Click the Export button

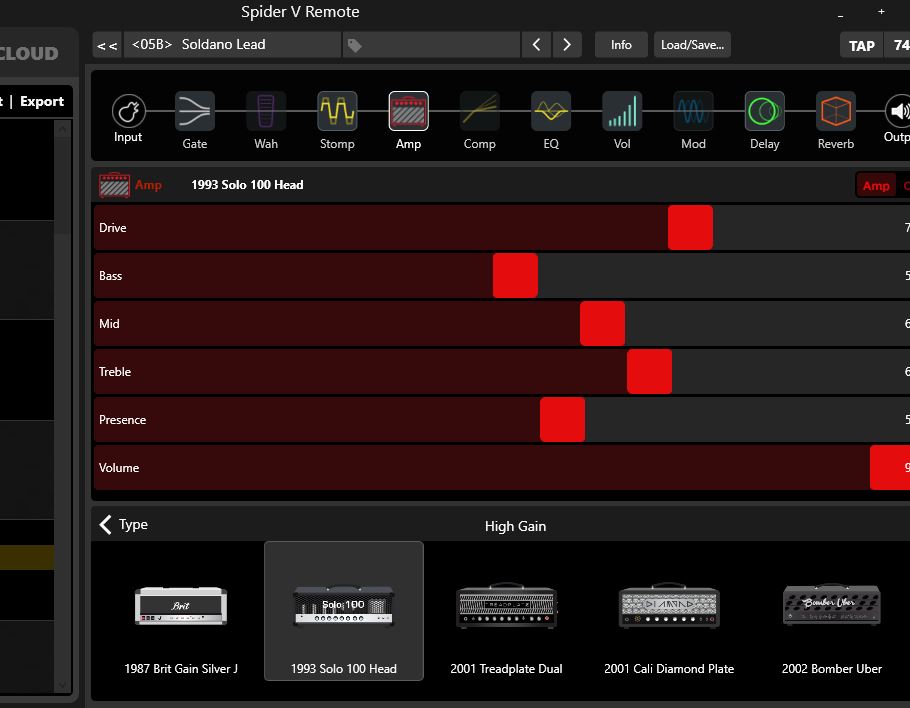(42, 102)
